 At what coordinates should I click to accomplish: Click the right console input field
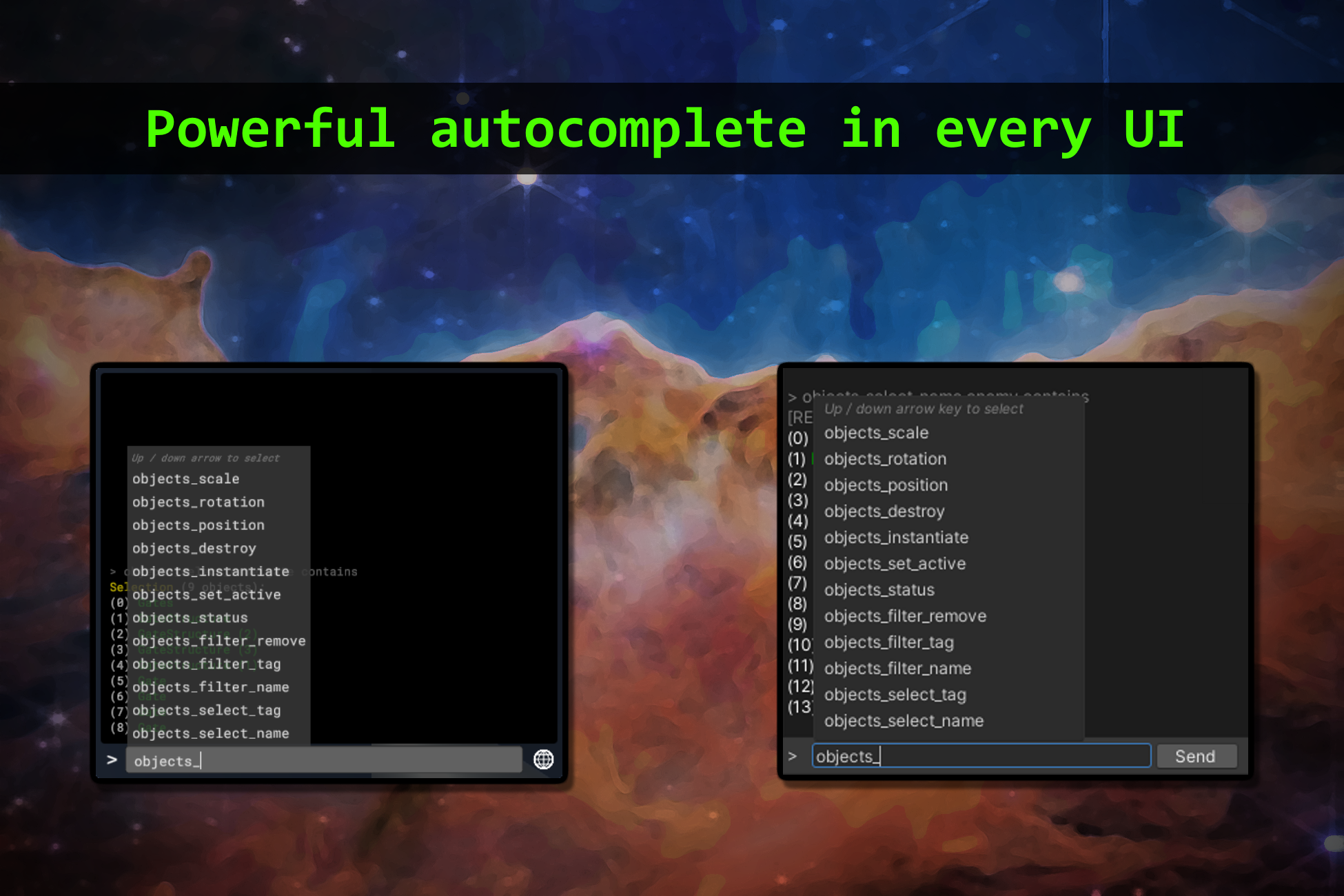point(980,756)
